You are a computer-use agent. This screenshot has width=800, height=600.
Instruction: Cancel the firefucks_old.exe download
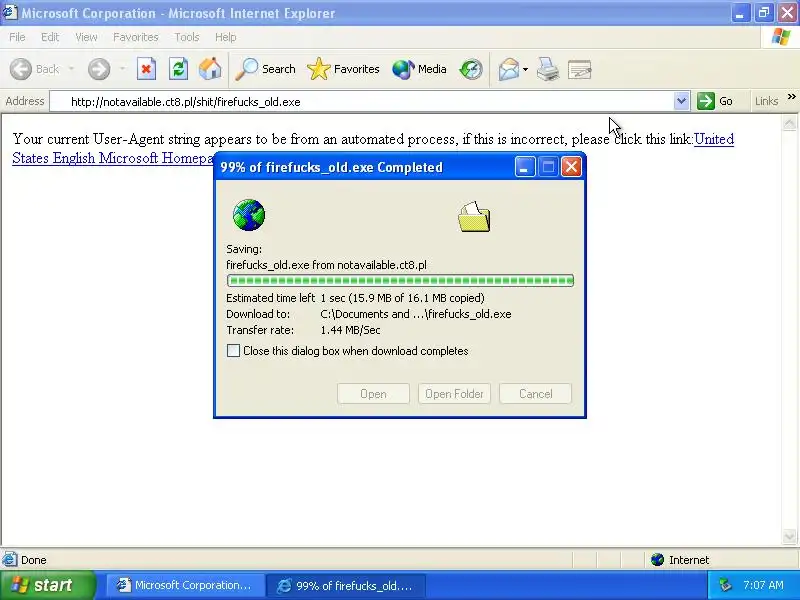[535, 394]
